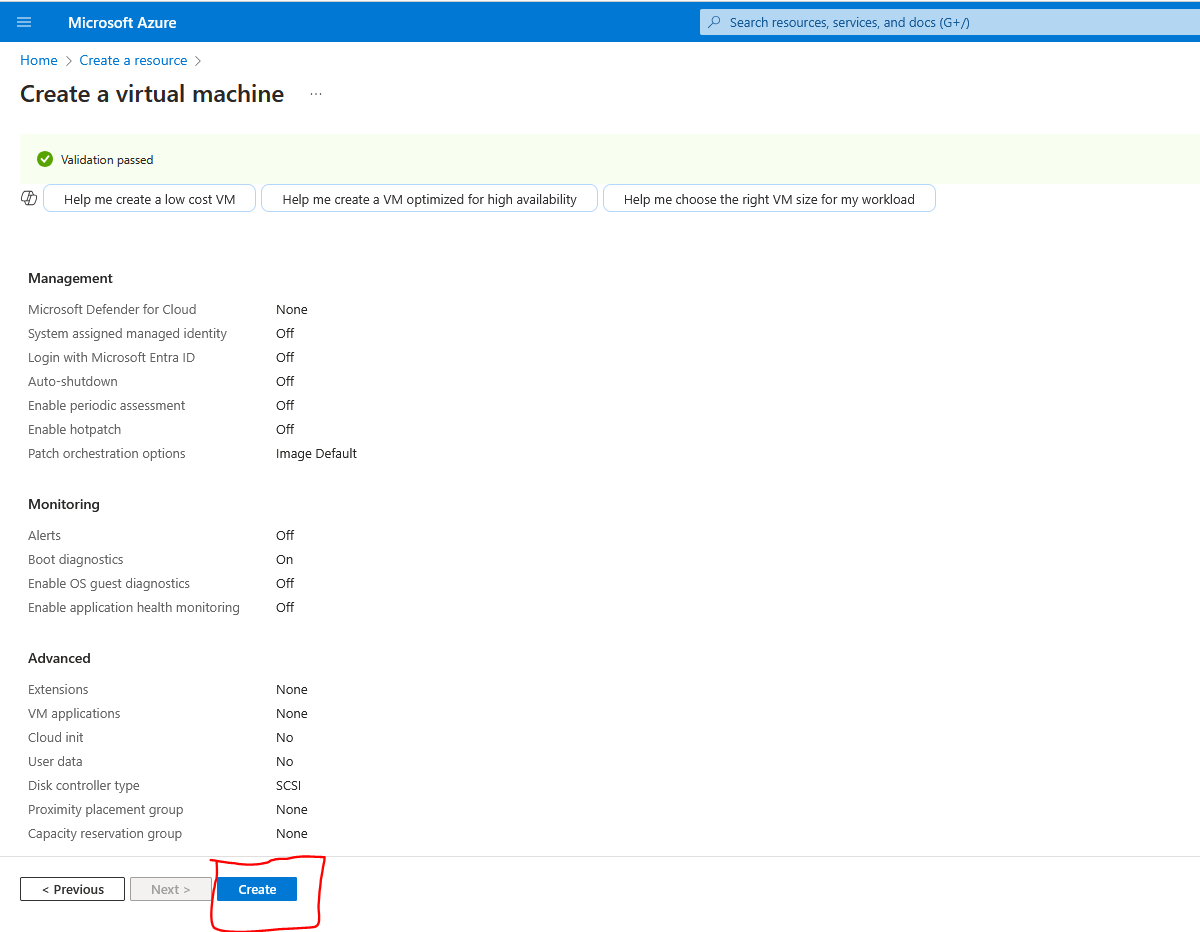Screen dimensions: 1200x932
Task: Click Enable periodic assessment label
Action: tap(107, 405)
